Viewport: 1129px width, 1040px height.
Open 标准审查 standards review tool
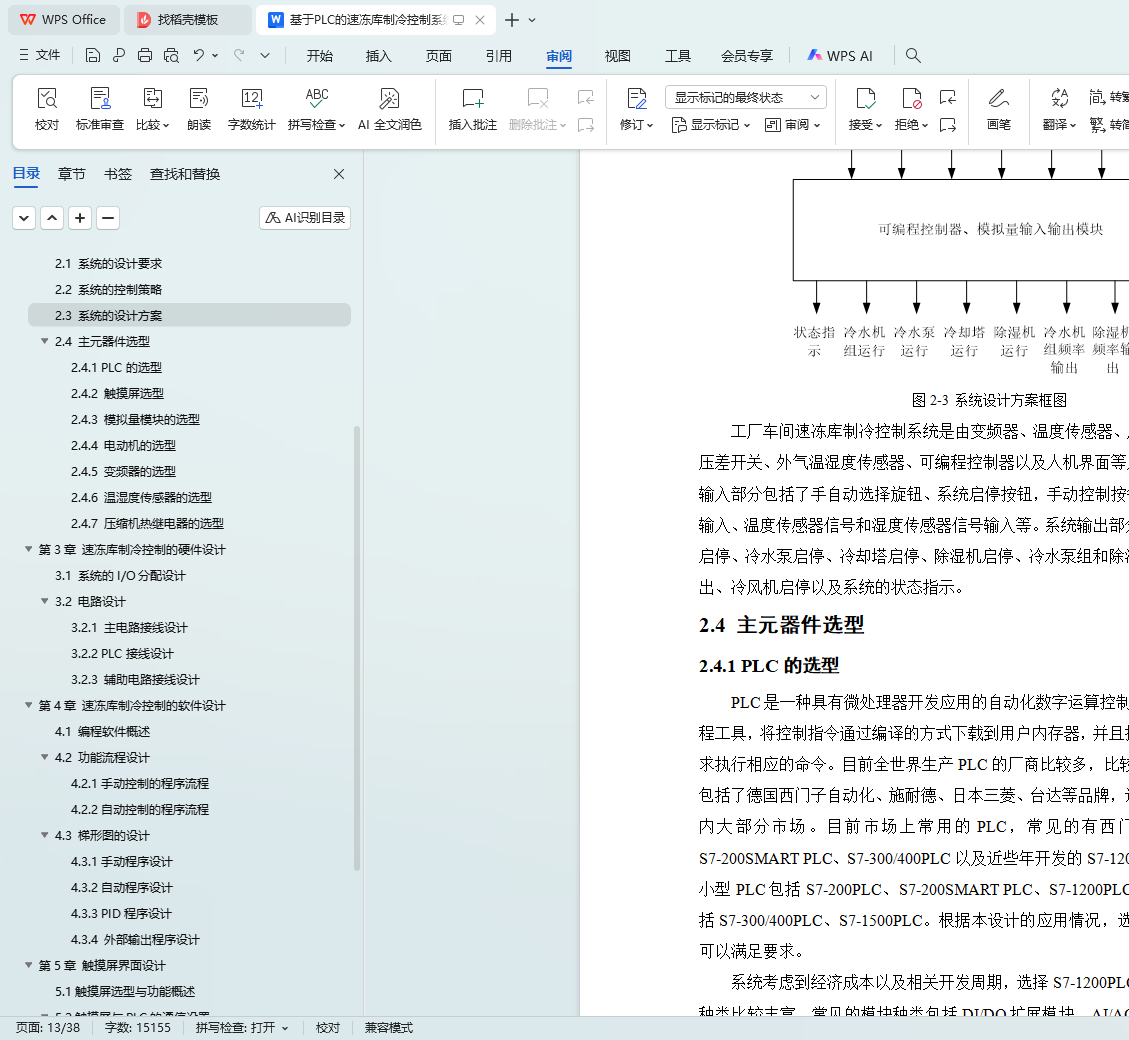tap(100, 109)
